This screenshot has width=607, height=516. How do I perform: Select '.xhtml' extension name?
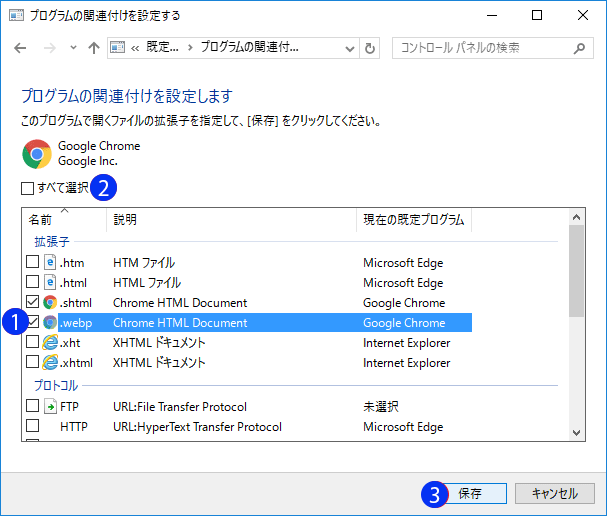[77, 363]
